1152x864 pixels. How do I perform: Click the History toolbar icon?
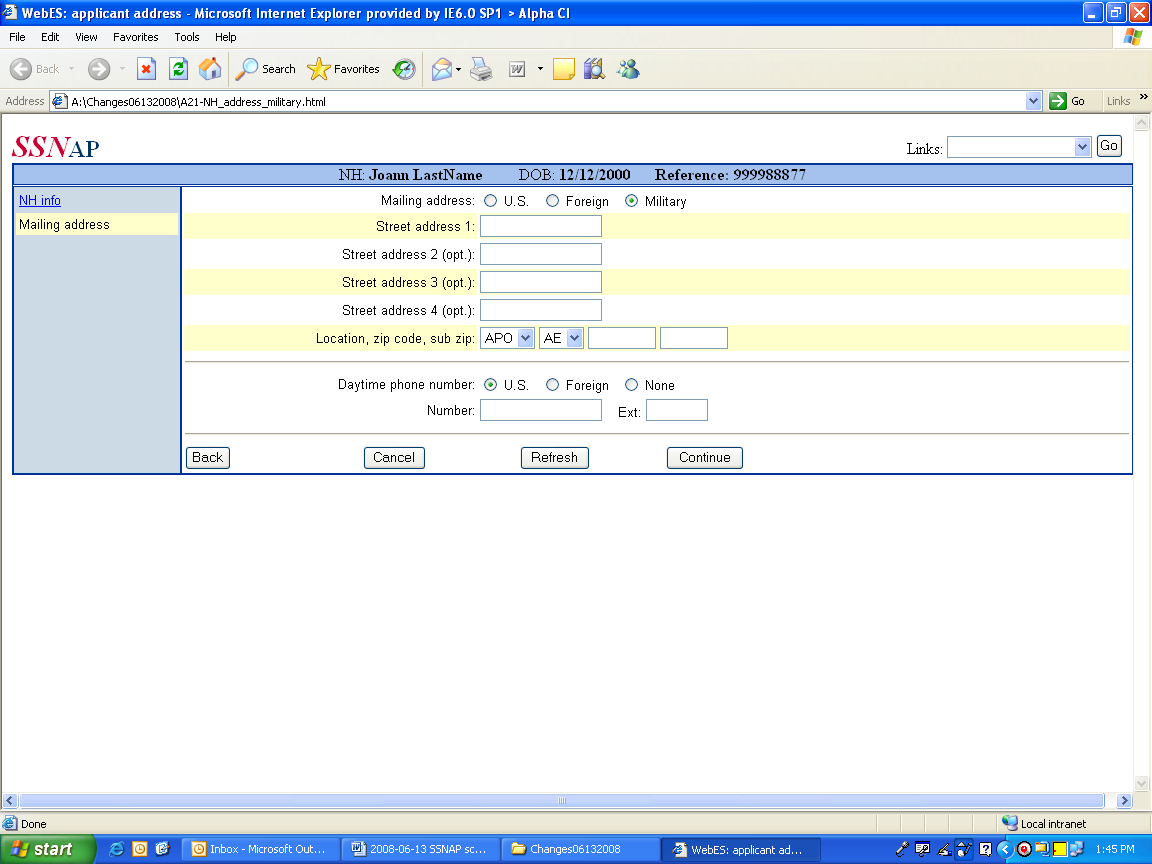click(404, 69)
